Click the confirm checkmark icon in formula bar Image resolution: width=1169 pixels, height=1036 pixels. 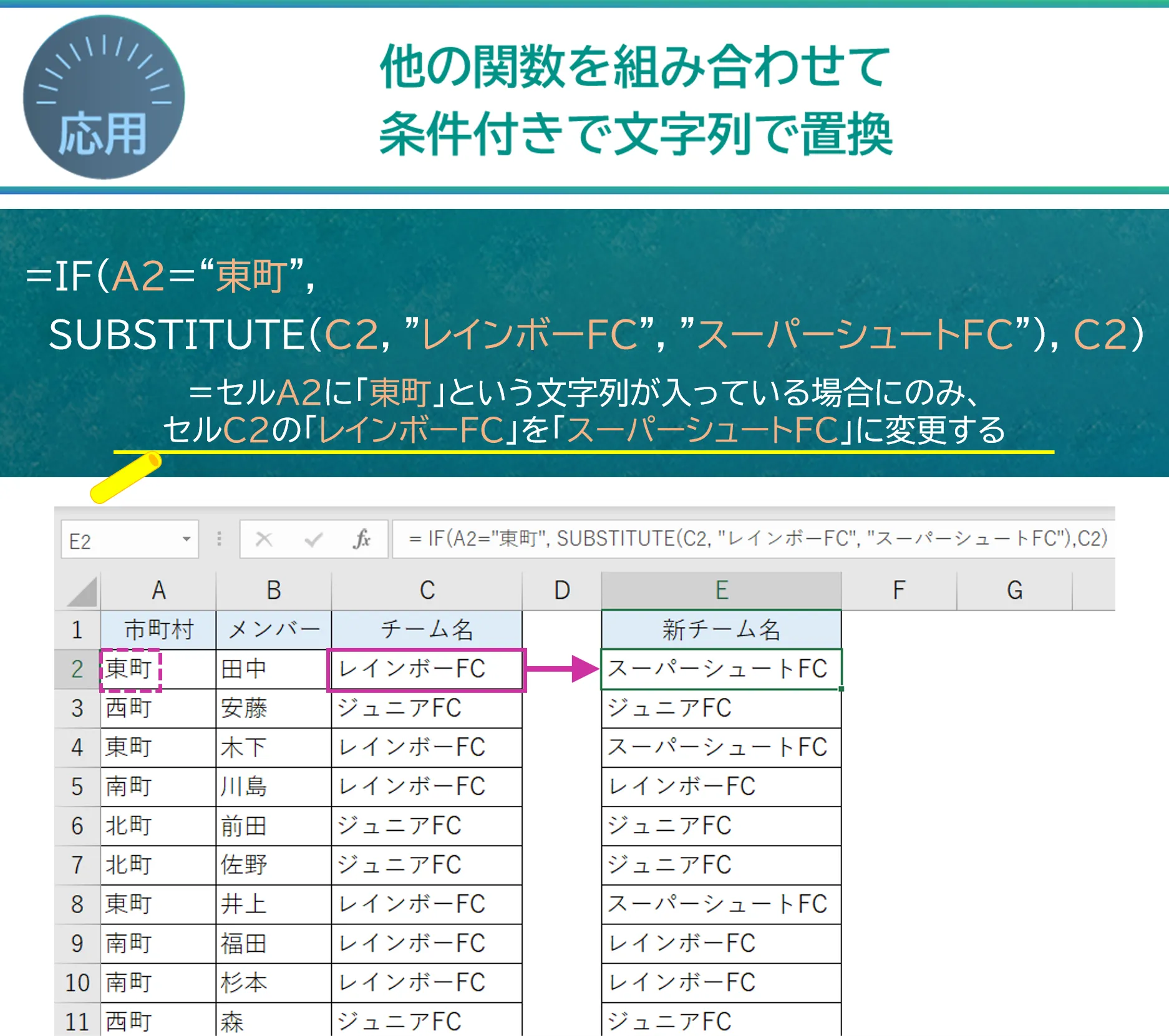(313, 539)
